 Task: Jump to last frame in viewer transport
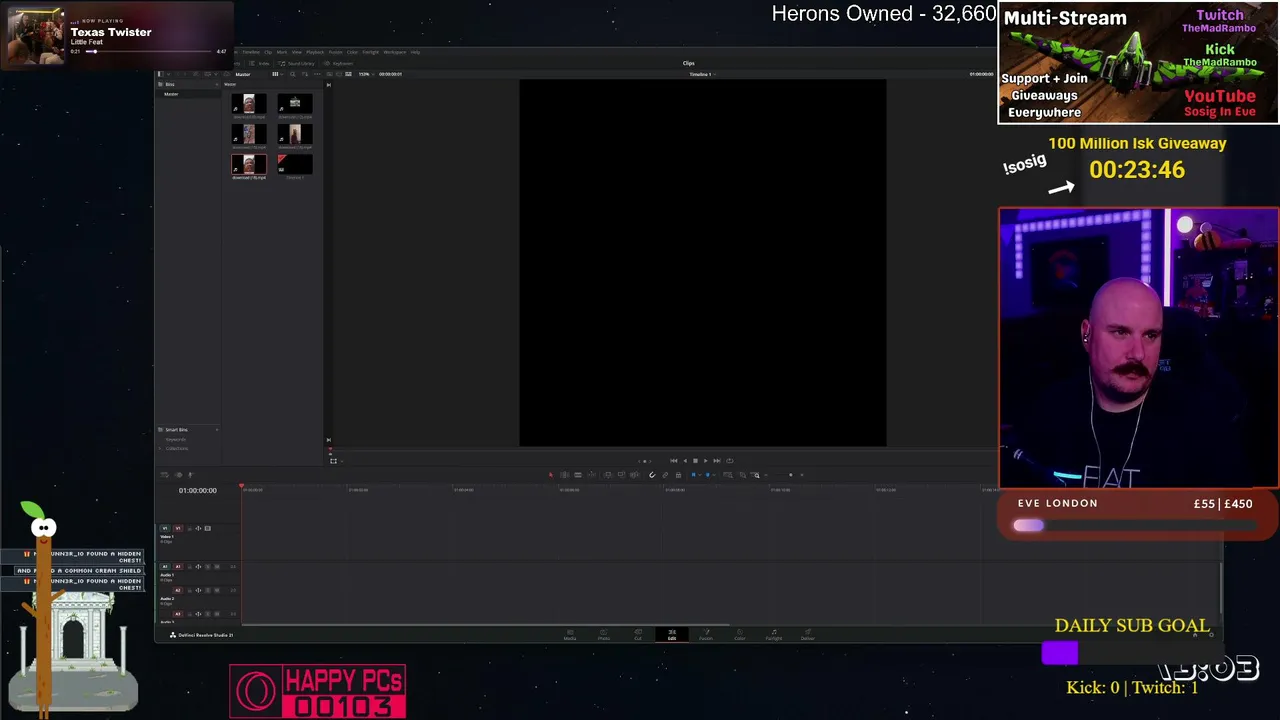(717, 461)
